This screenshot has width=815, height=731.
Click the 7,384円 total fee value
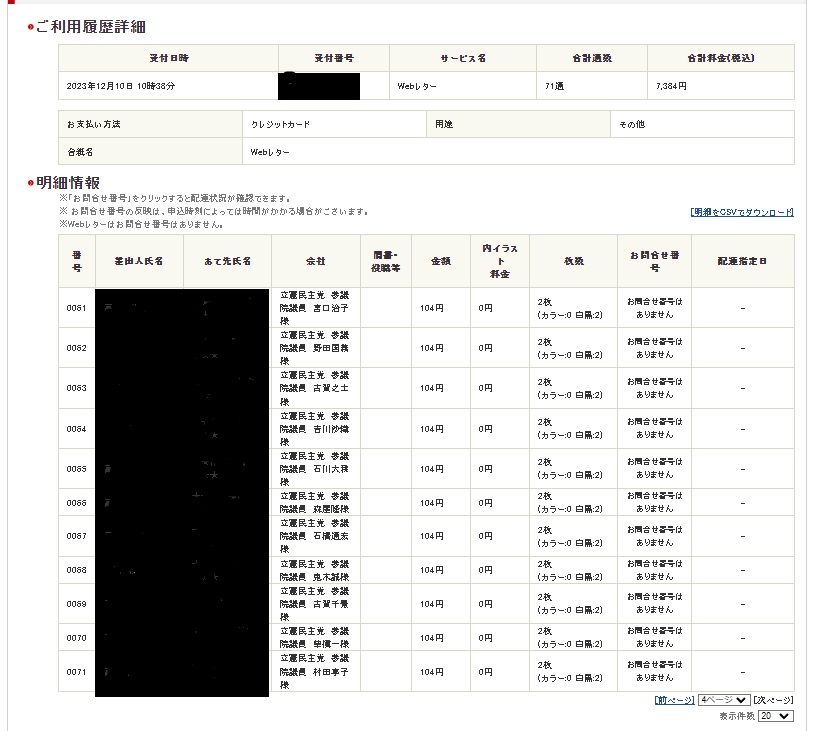pyautogui.click(x=671, y=87)
